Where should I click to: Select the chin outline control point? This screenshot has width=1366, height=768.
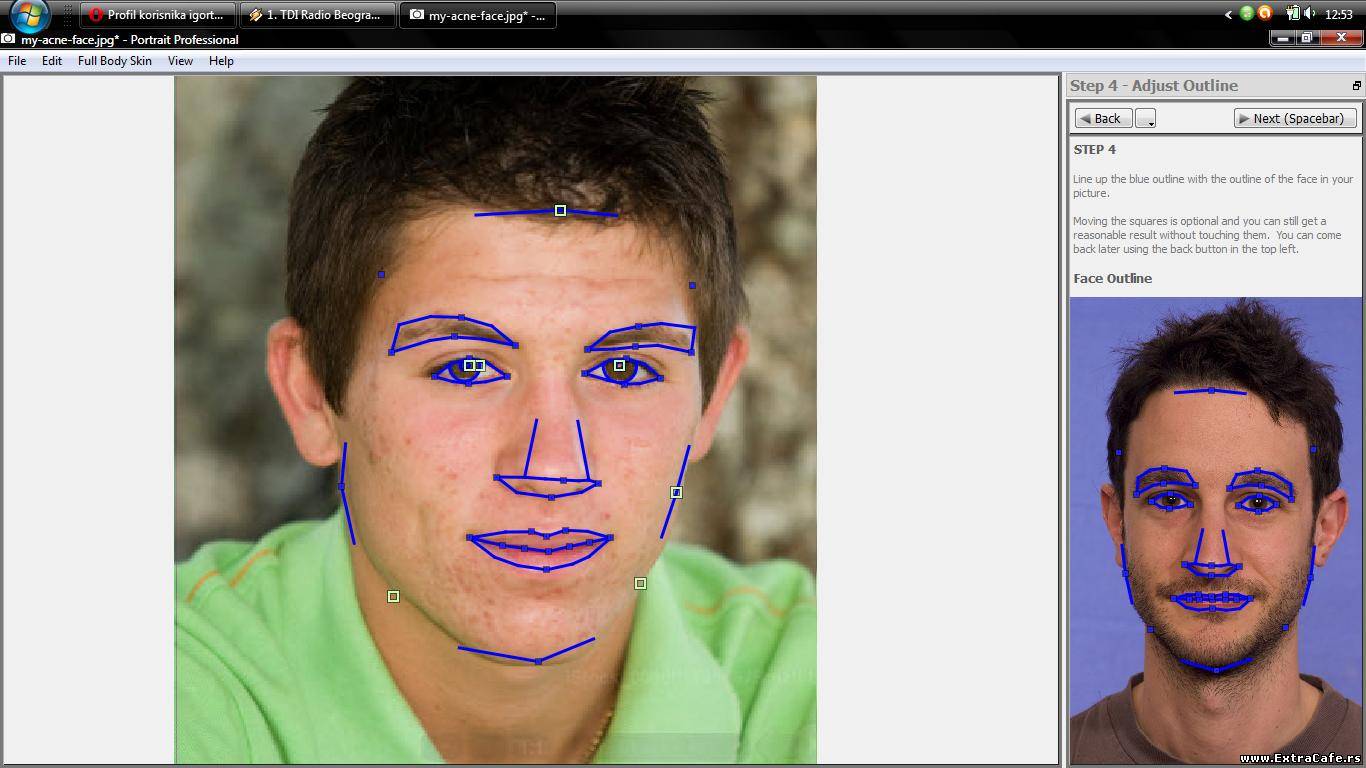pyautogui.click(x=538, y=662)
